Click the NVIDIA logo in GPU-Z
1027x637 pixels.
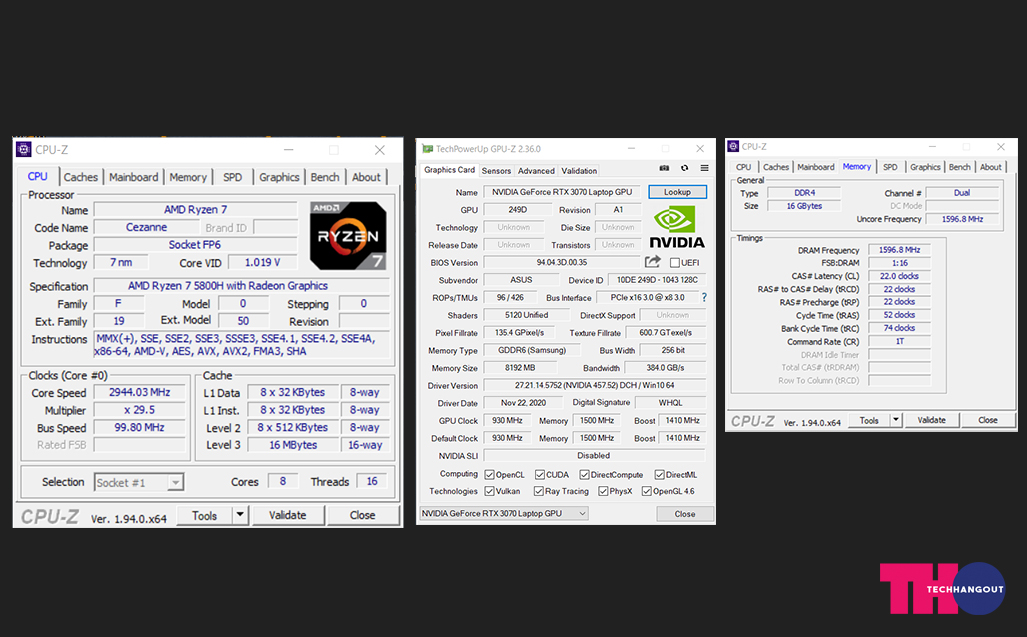(677, 227)
